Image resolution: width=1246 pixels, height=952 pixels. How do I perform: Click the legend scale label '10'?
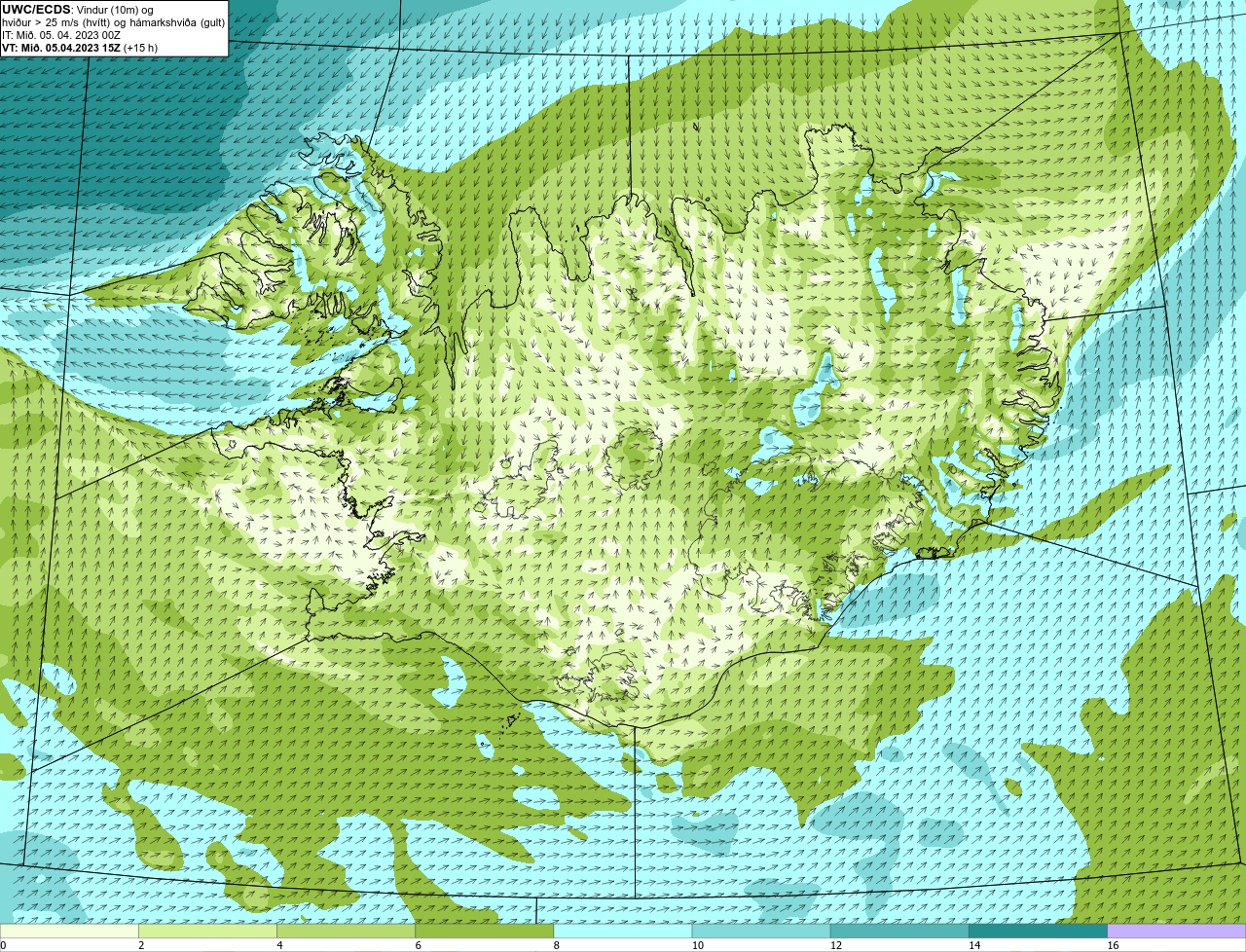(x=698, y=945)
